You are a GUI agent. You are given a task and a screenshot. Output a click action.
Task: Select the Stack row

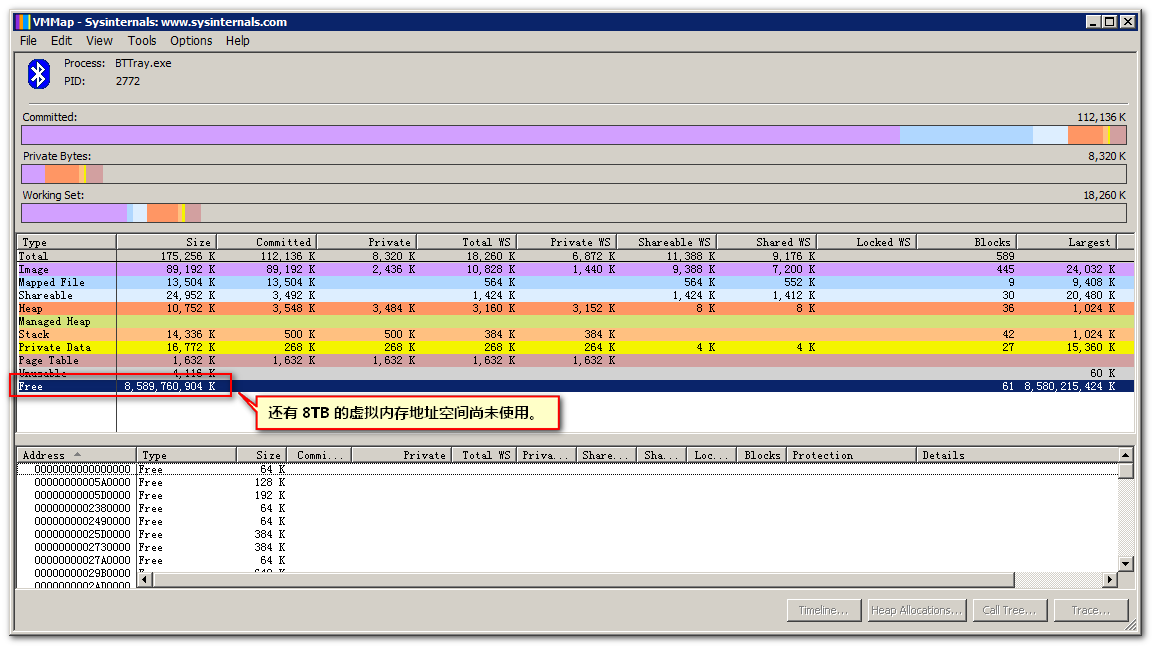(575, 334)
